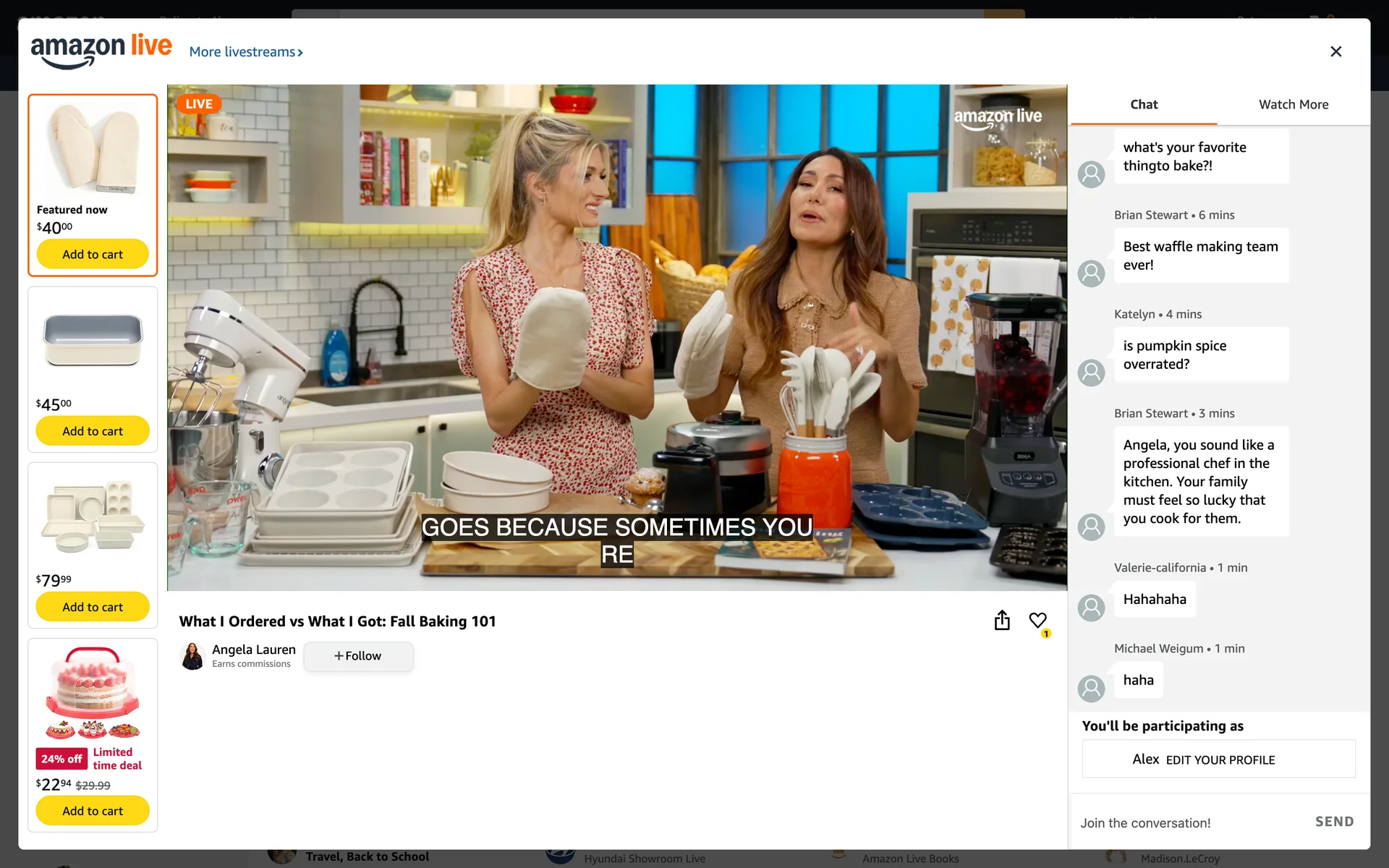1389x868 pixels.
Task: Click Angela Lauren's profile avatar
Action: (192, 656)
